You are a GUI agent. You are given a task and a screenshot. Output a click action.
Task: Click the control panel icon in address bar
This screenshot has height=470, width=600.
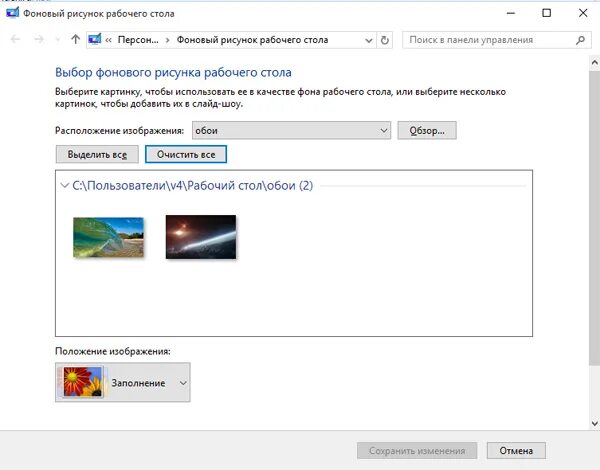[95, 39]
